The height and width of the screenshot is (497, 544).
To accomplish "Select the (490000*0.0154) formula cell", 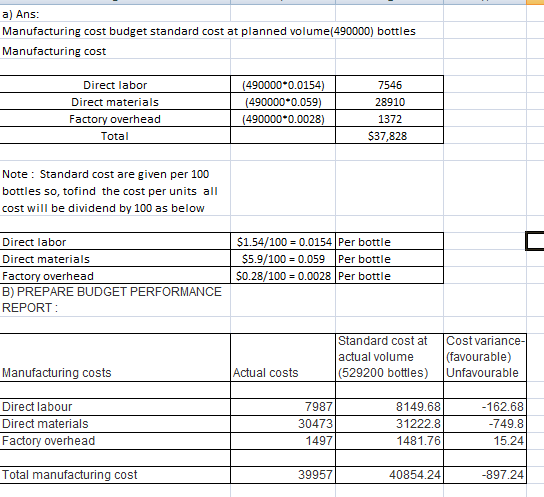I will [x=283, y=84].
